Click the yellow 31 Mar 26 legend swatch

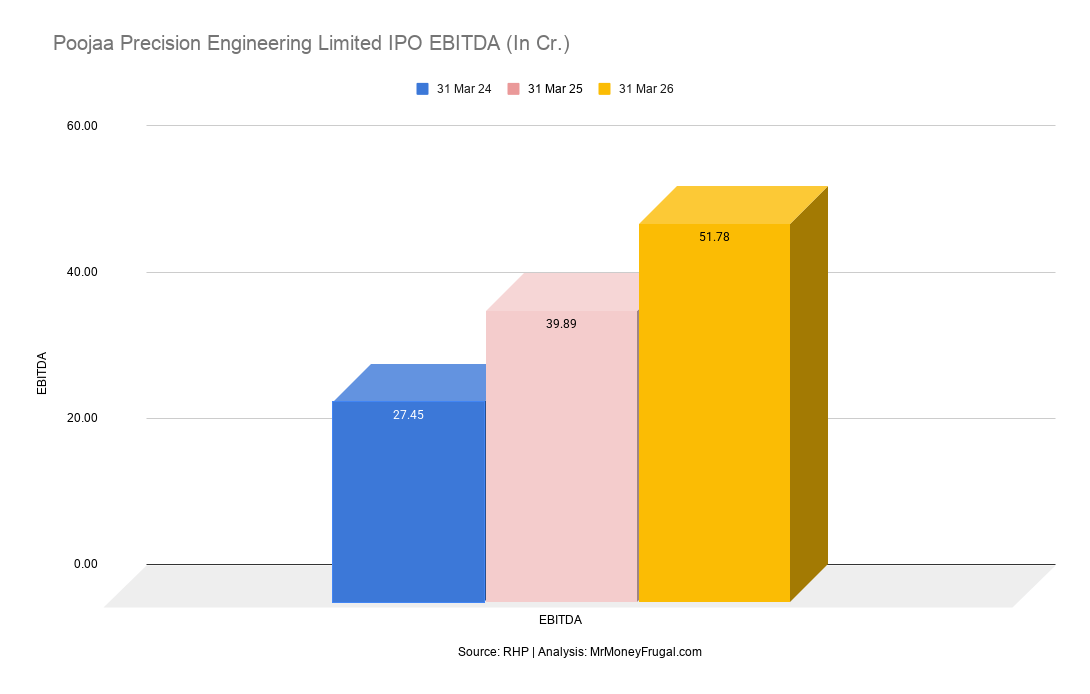605,89
